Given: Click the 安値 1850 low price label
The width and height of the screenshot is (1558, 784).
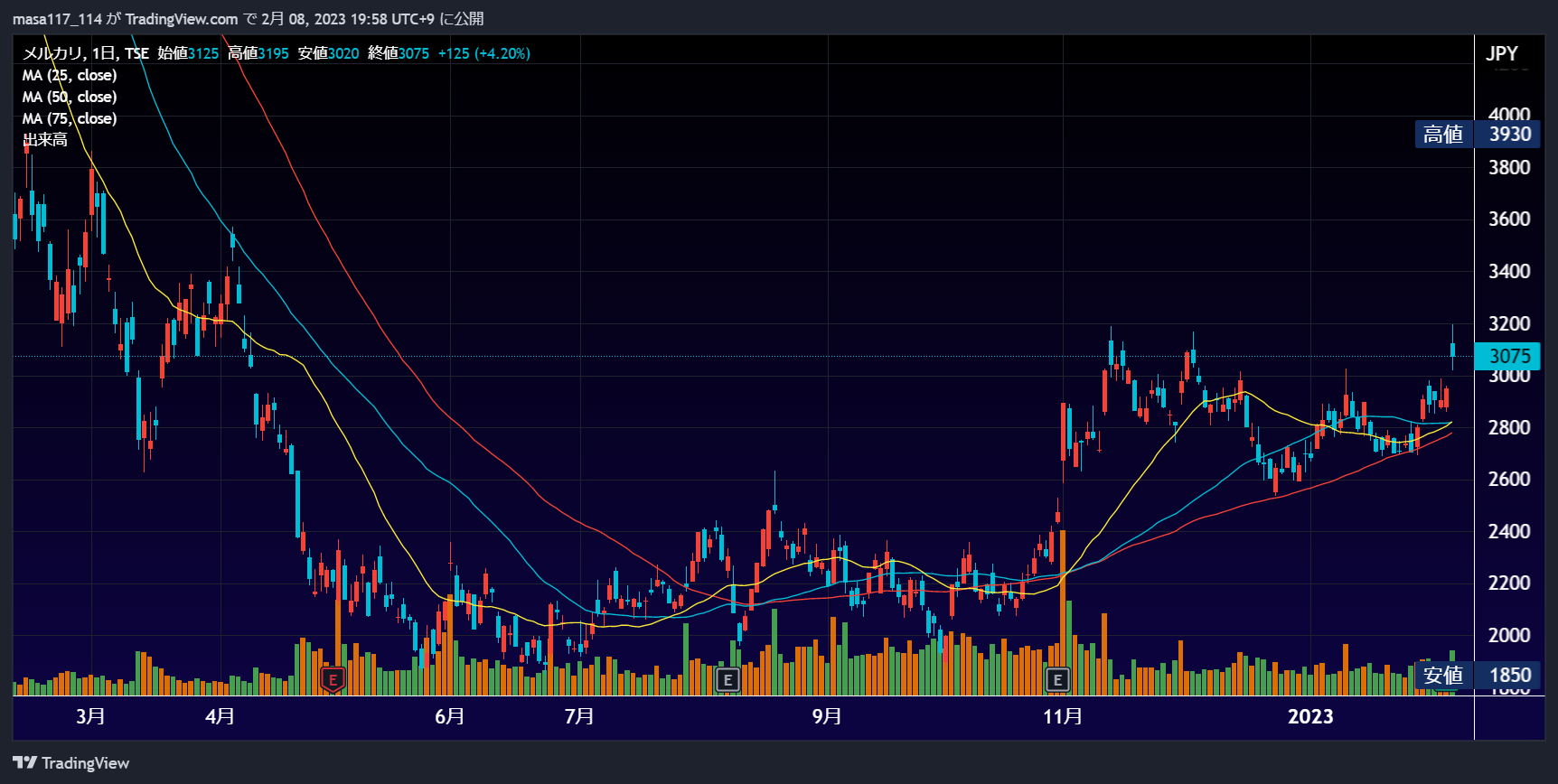Looking at the screenshot, I should [x=1478, y=675].
